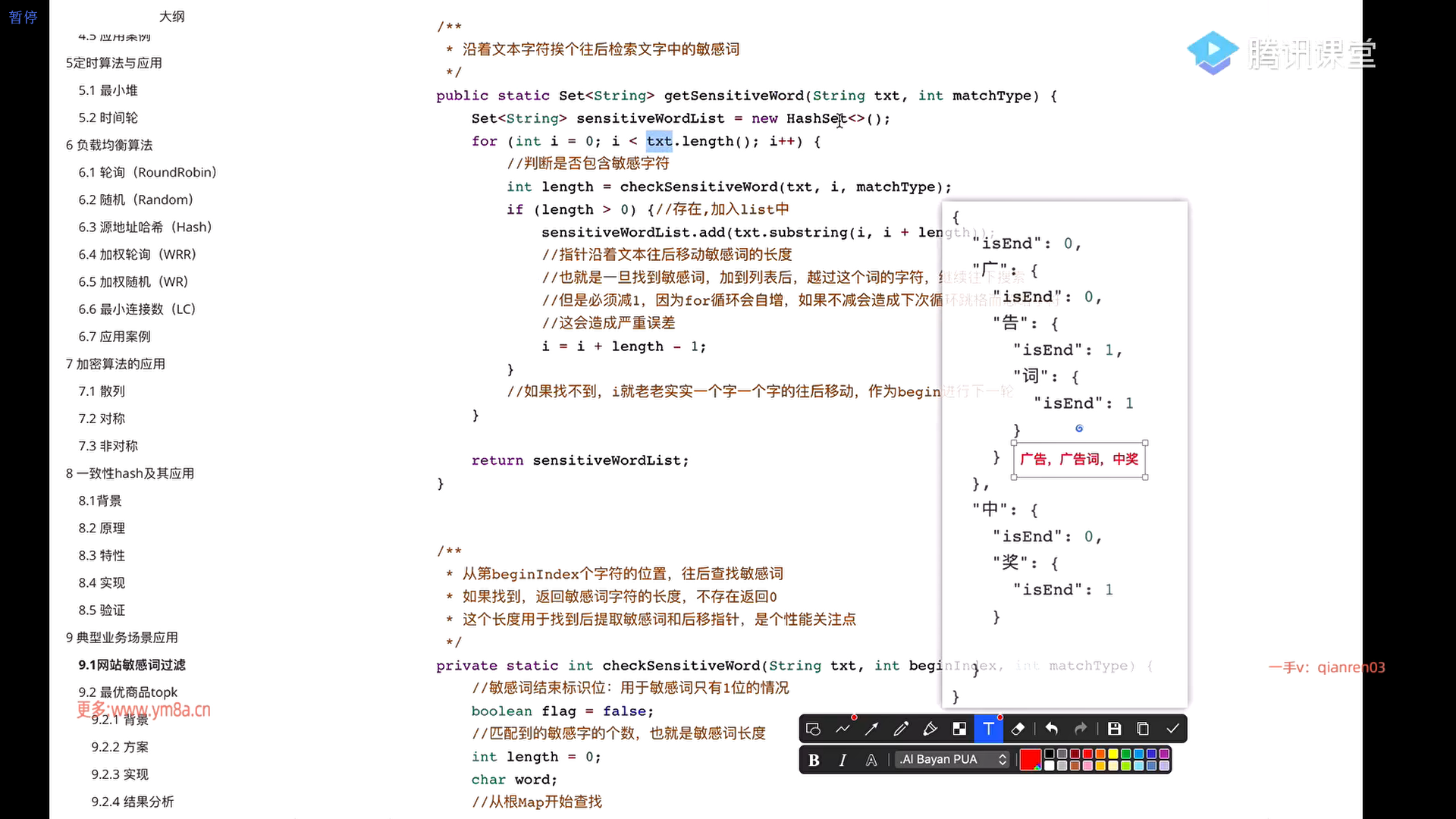
Task: Undo the last annotation
Action: point(1051,729)
